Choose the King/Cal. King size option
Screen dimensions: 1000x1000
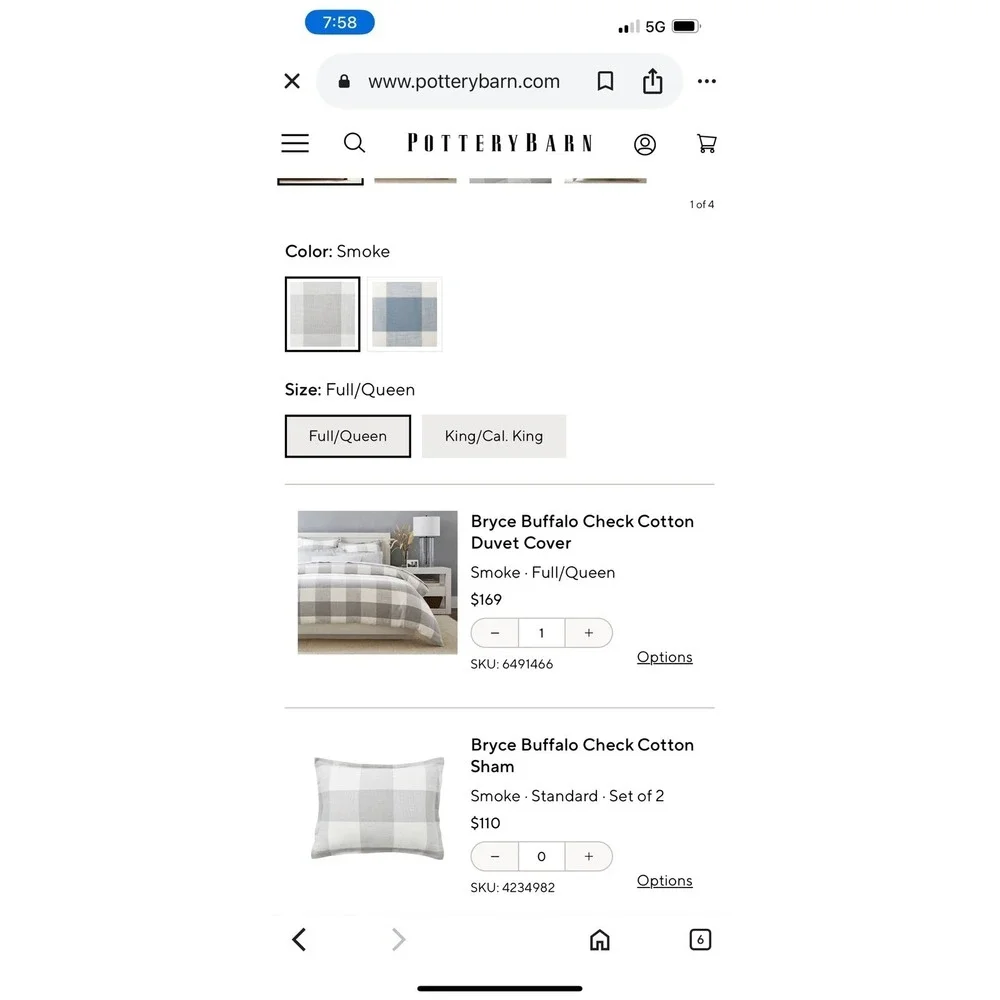494,436
